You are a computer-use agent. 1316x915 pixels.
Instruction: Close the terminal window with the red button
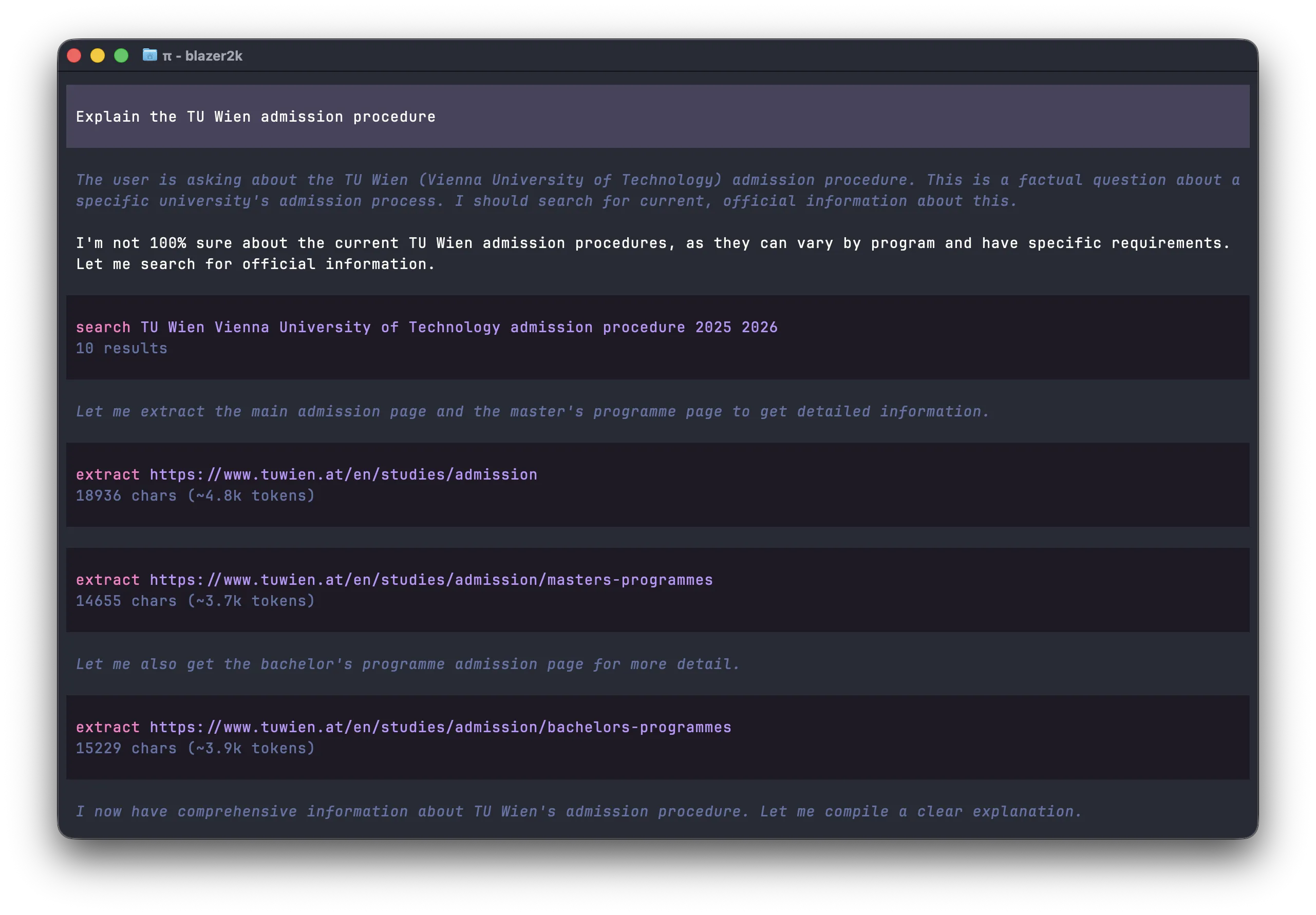[74, 55]
